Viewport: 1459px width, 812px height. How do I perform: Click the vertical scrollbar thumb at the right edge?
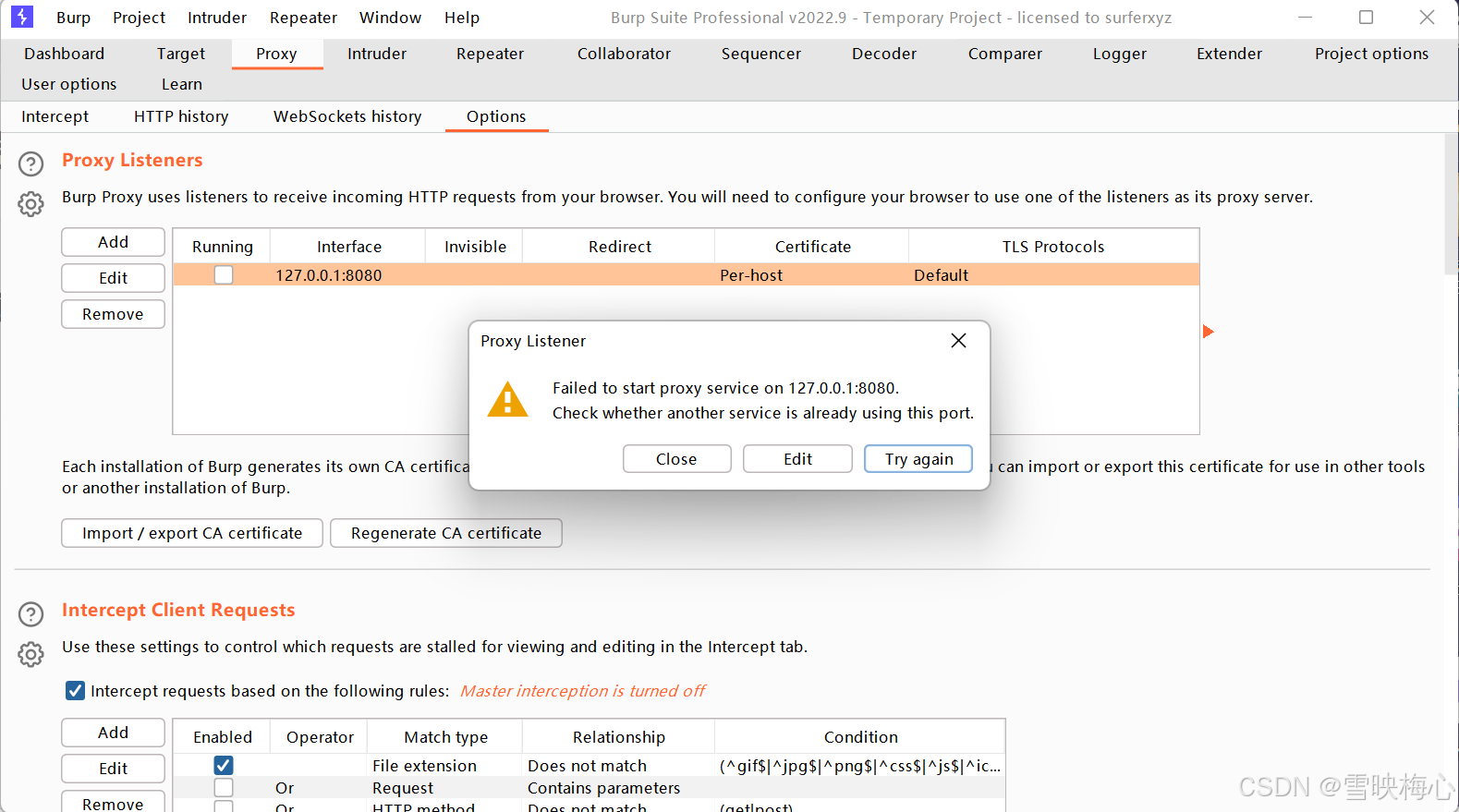[x=1451, y=205]
